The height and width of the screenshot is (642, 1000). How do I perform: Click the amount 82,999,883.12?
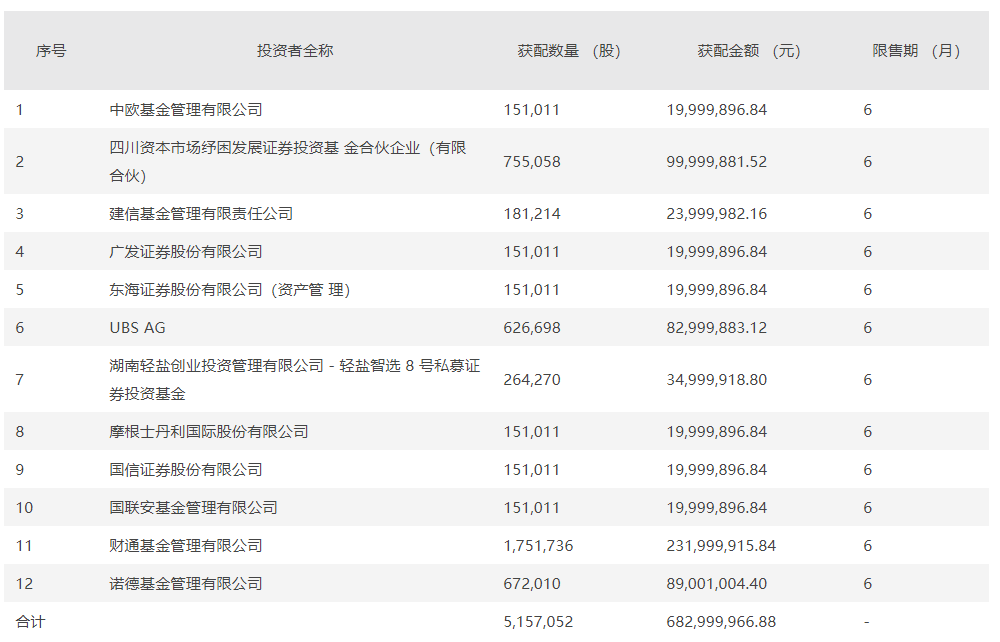point(717,328)
